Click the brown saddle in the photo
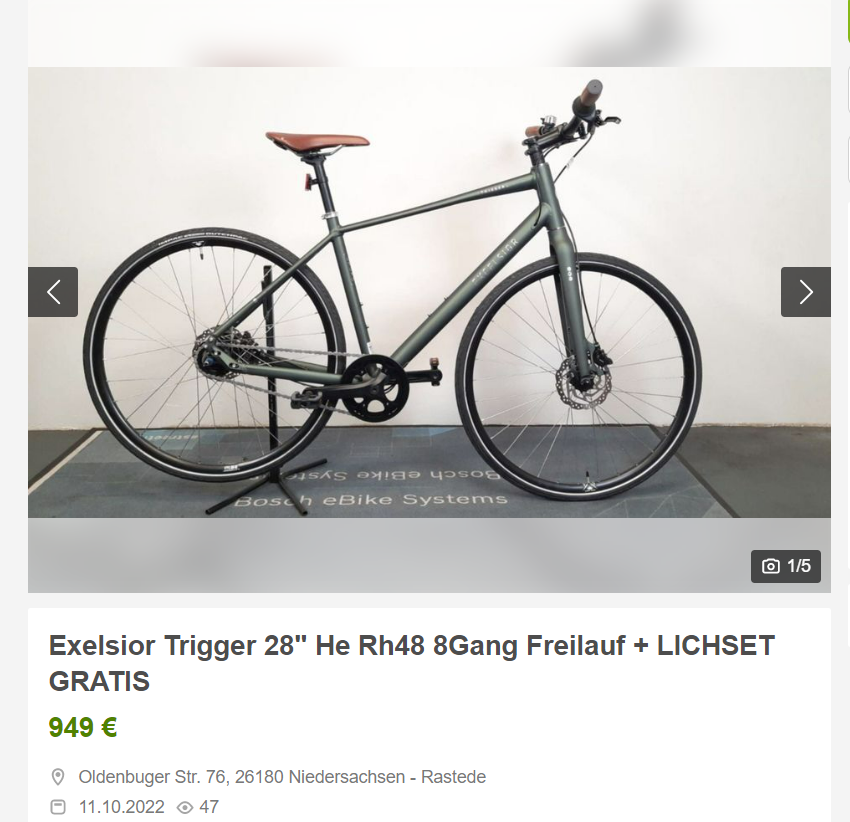The image size is (850, 822). [x=318, y=140]
